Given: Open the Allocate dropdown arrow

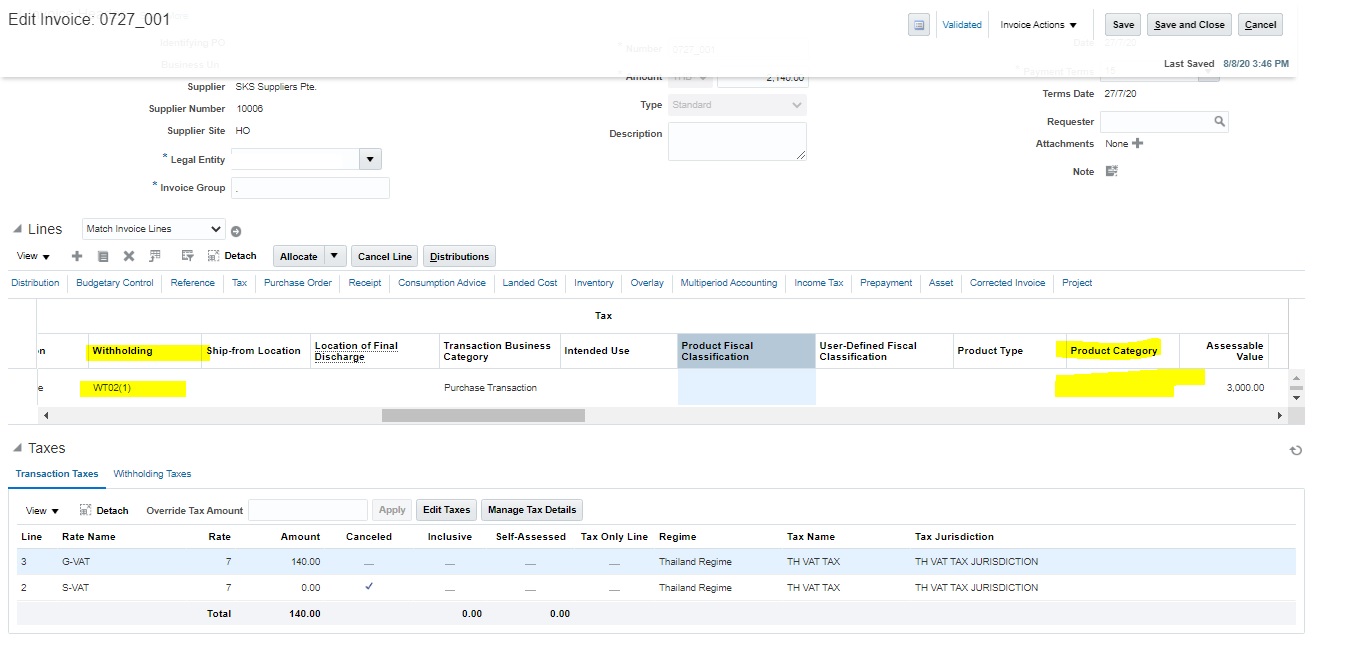Looking at the screenshot, I should click(332, 256).
